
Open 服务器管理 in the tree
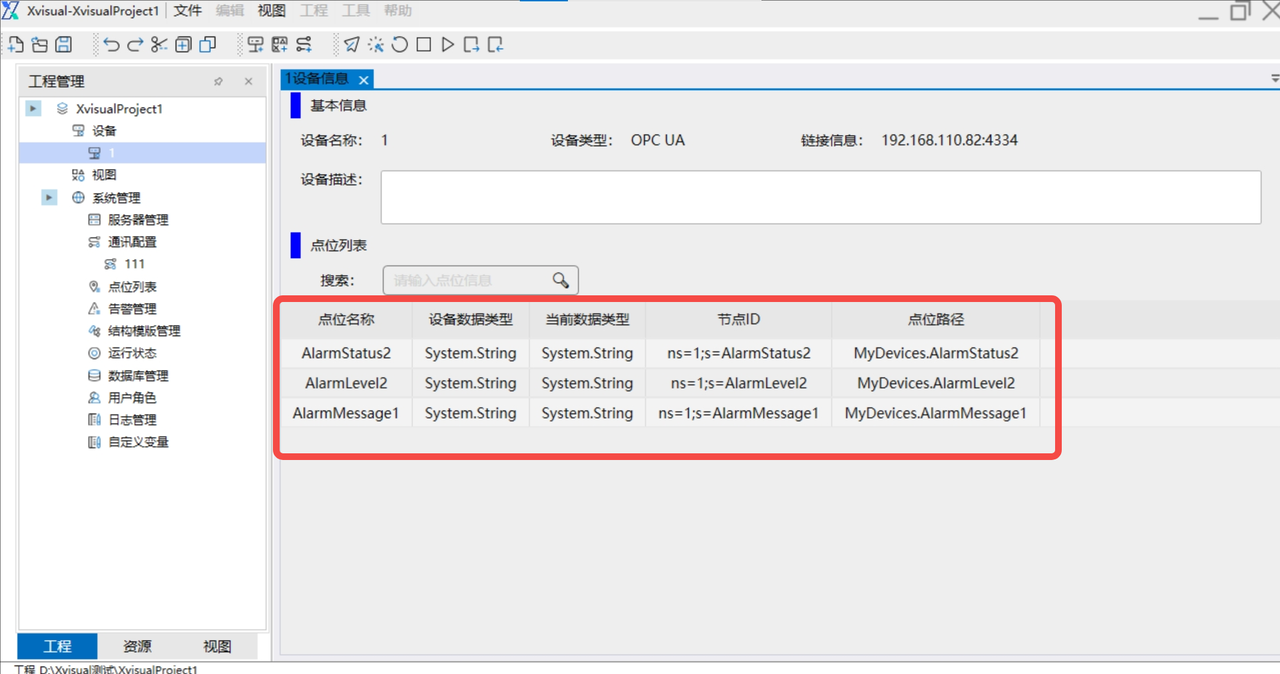pos(138,220)
